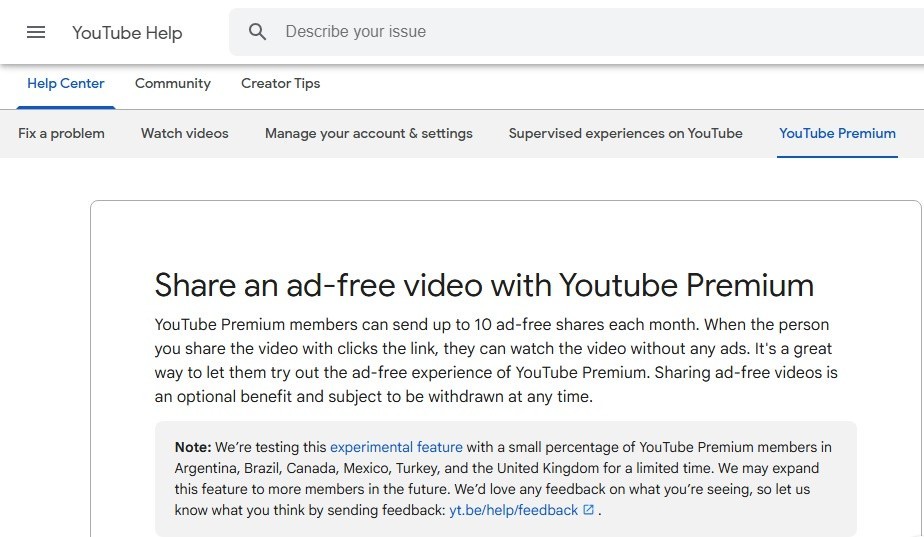924x537 pixels.
Task: Focus the 'Describe your issue' search field
Action: (576, 32)
